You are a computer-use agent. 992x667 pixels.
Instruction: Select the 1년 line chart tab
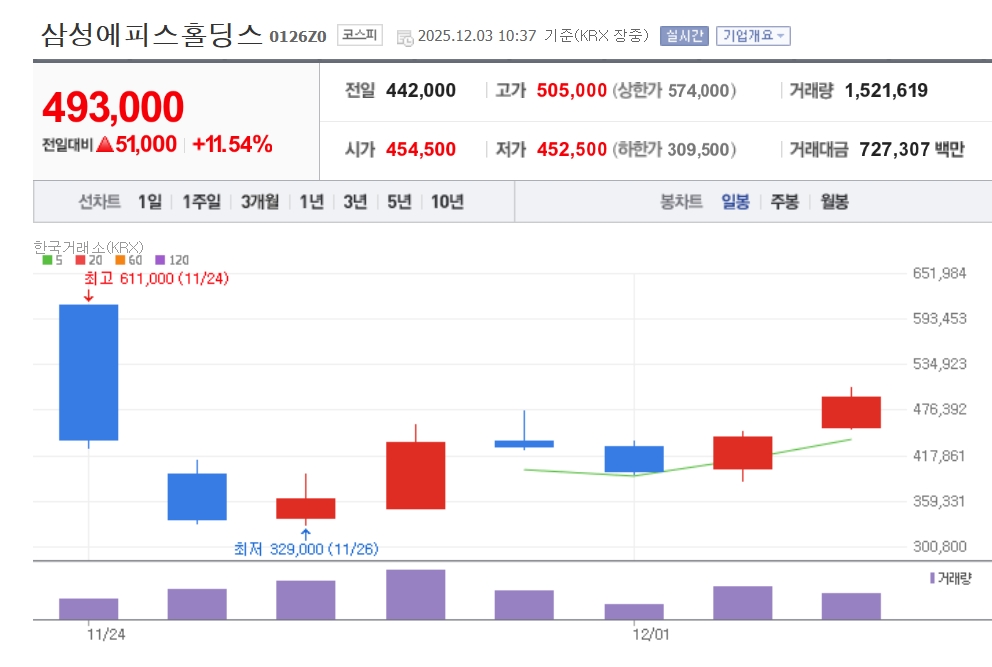312,202
